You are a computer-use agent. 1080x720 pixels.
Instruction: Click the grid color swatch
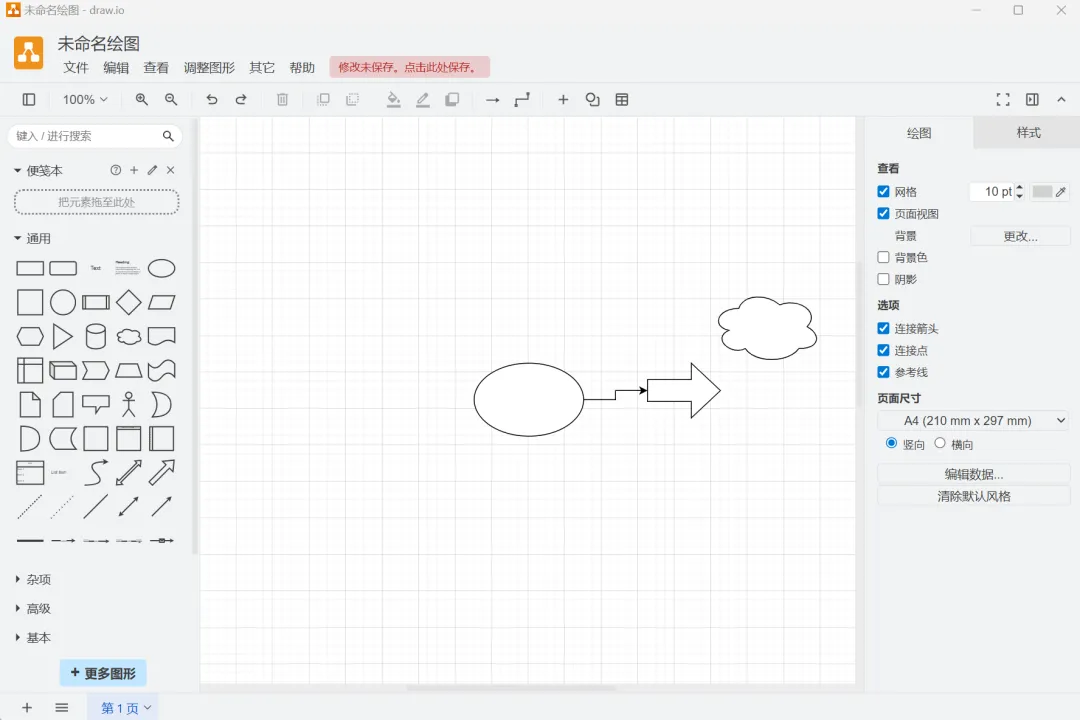pyautogui.click(x=1041, y=192)
